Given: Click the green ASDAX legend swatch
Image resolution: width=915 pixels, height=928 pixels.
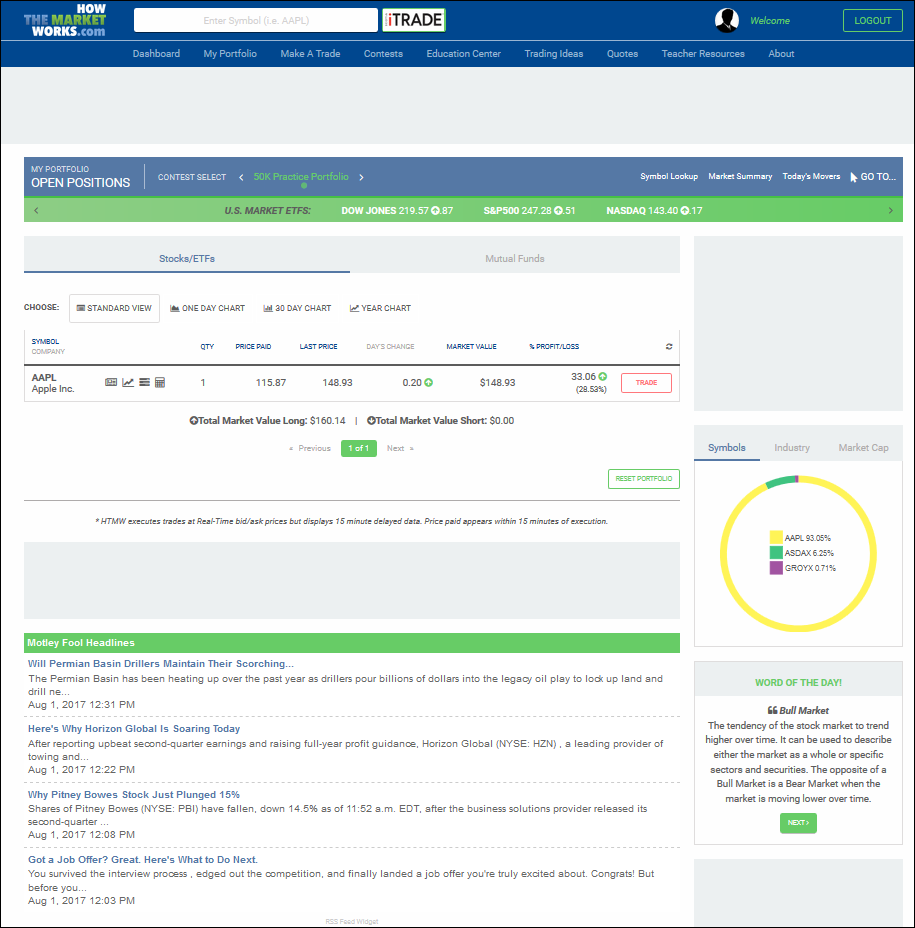Looking at the screenshot, I should 776,553.
